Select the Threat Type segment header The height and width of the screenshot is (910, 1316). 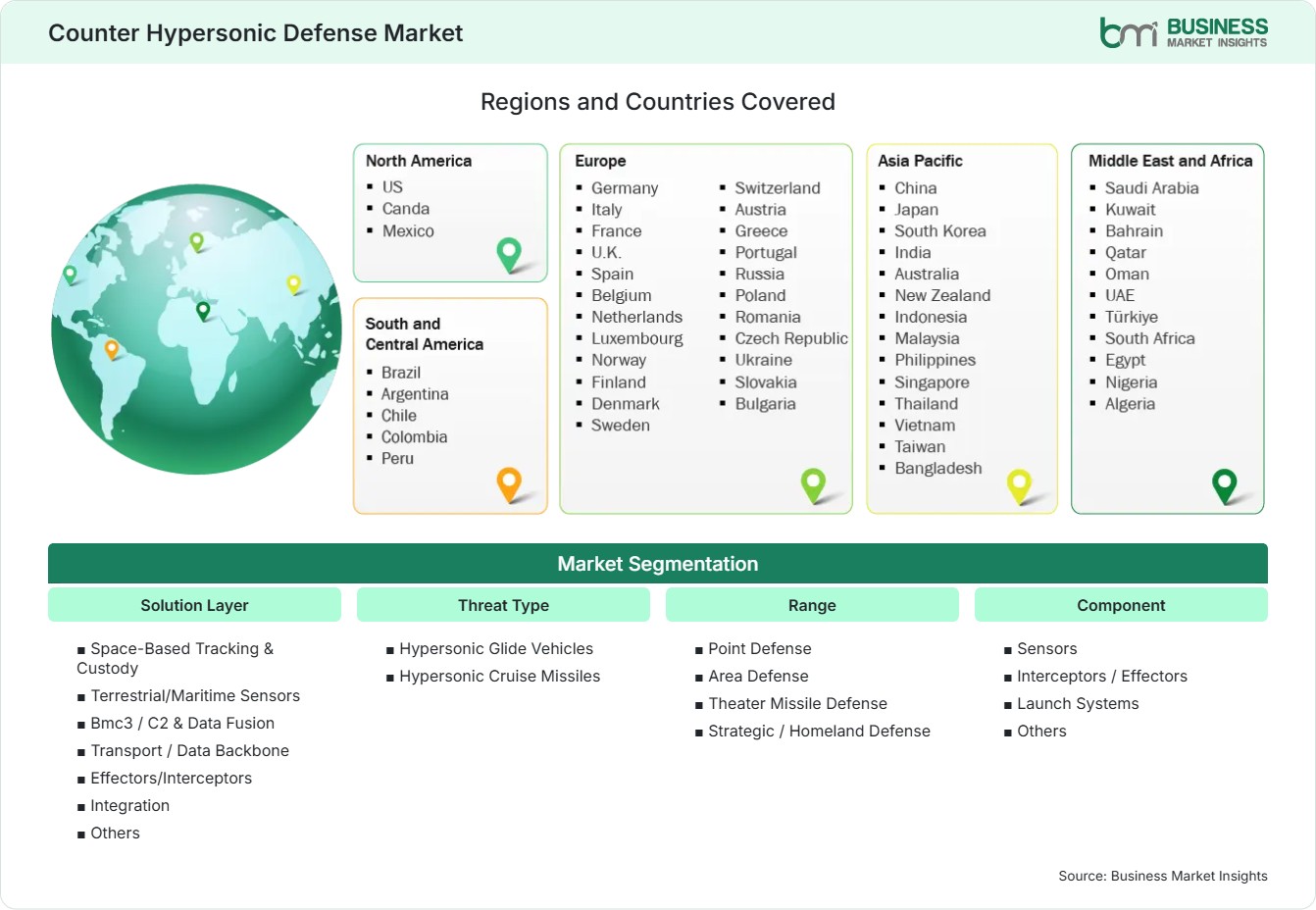click(503, 605)
